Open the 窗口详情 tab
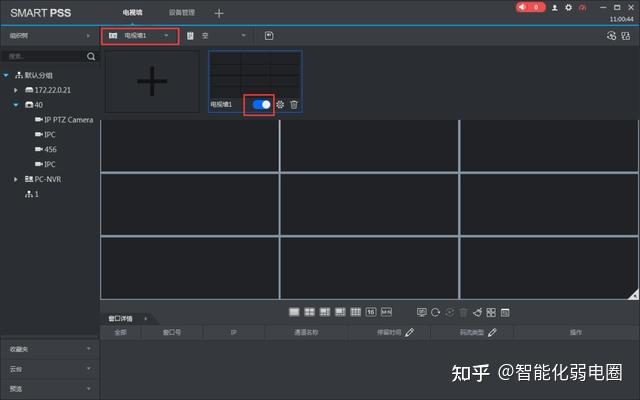Screen dimensions: 640x400 pos(120,319)
